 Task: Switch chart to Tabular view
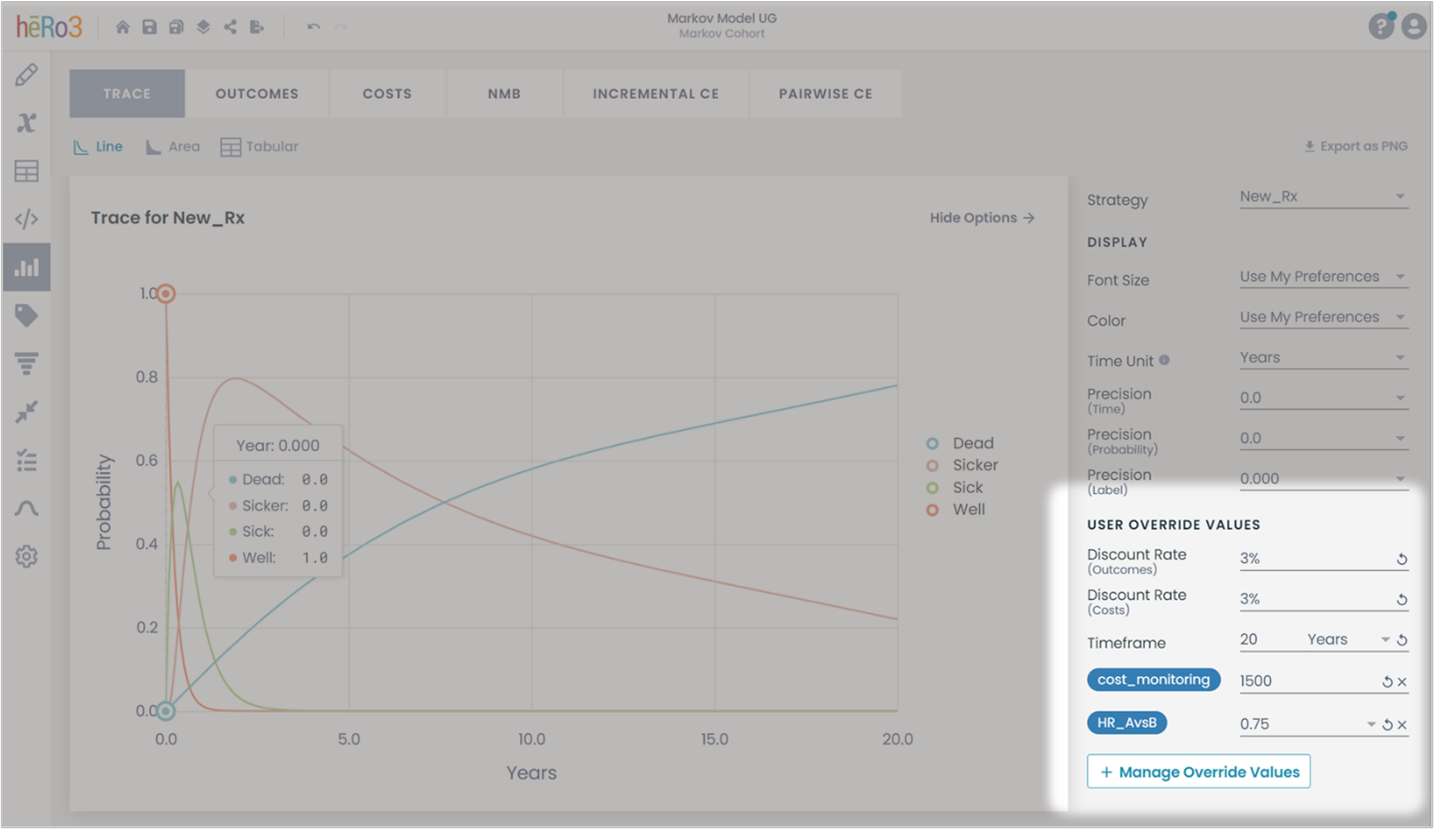(259, 146)
